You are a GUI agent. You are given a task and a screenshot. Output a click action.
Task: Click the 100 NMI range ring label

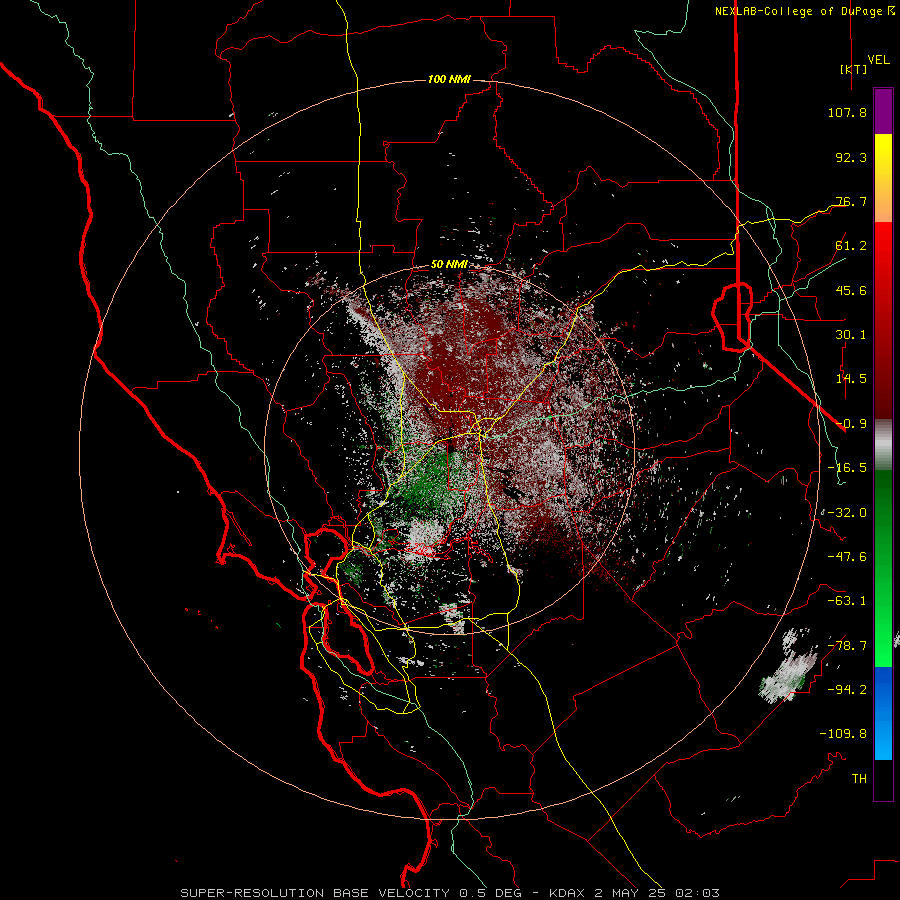click(449, 79)
